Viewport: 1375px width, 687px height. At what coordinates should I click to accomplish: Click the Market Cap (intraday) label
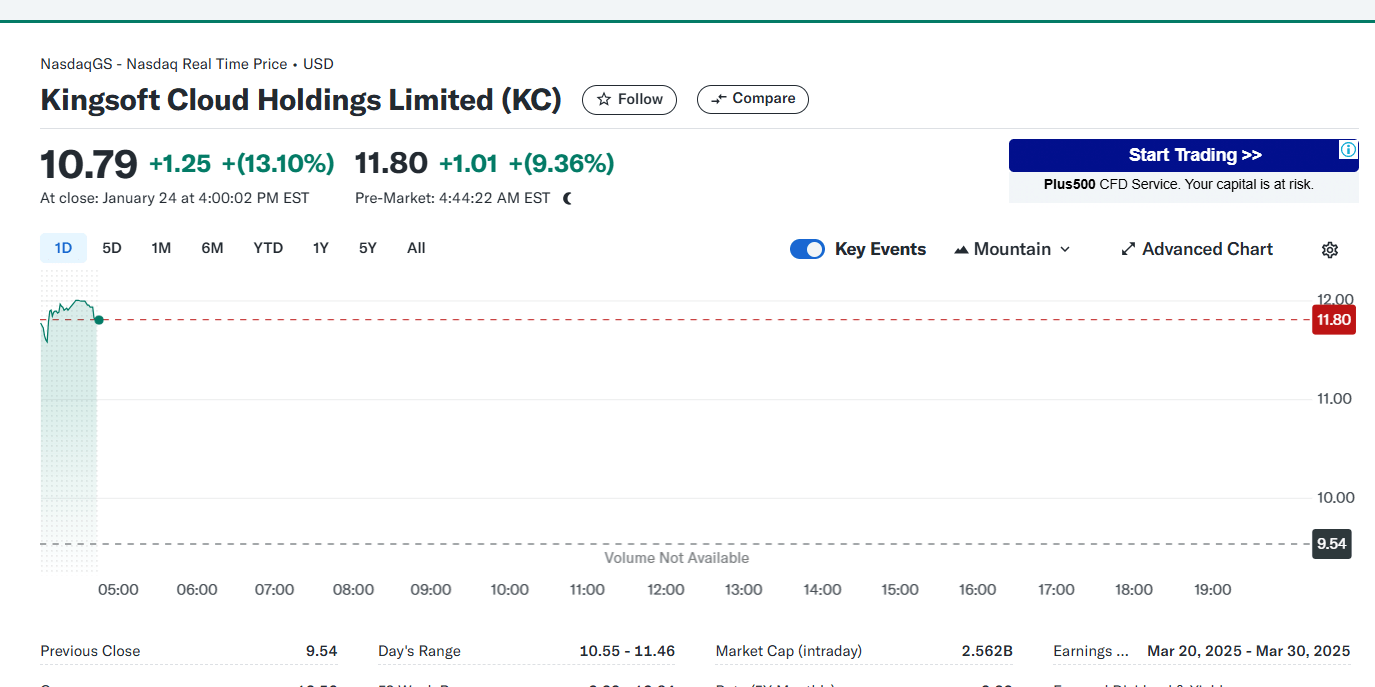tap(789, 651)
